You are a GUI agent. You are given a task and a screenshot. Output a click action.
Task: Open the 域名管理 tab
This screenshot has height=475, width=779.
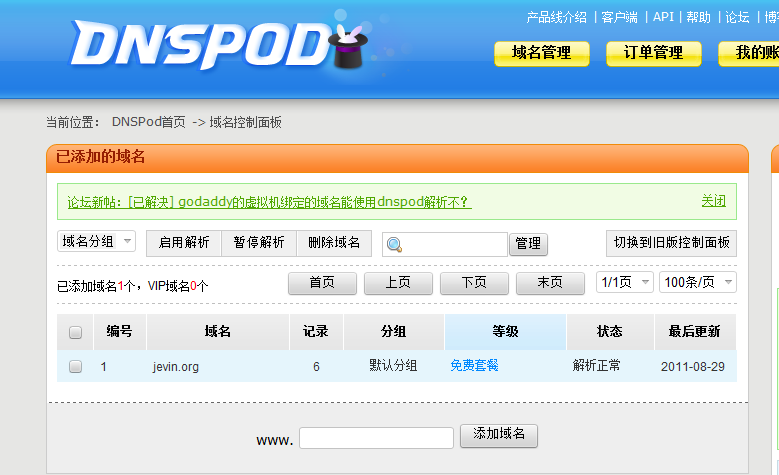pos(542,53)
